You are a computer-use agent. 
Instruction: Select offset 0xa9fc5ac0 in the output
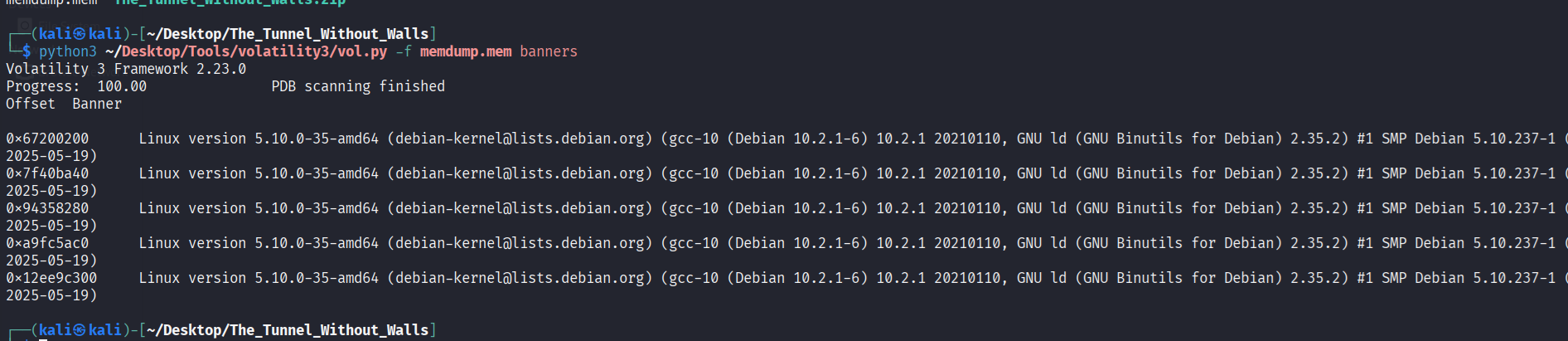click(47, 243)
